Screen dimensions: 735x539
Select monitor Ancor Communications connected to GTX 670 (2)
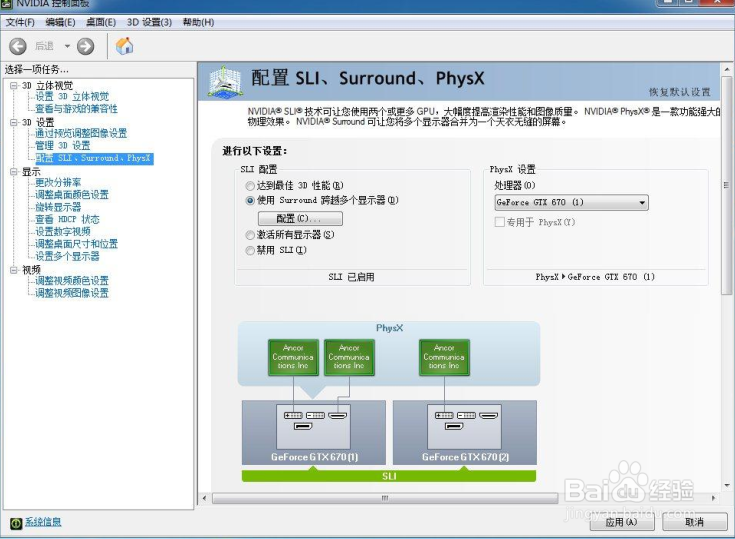[x=444, y=357]
